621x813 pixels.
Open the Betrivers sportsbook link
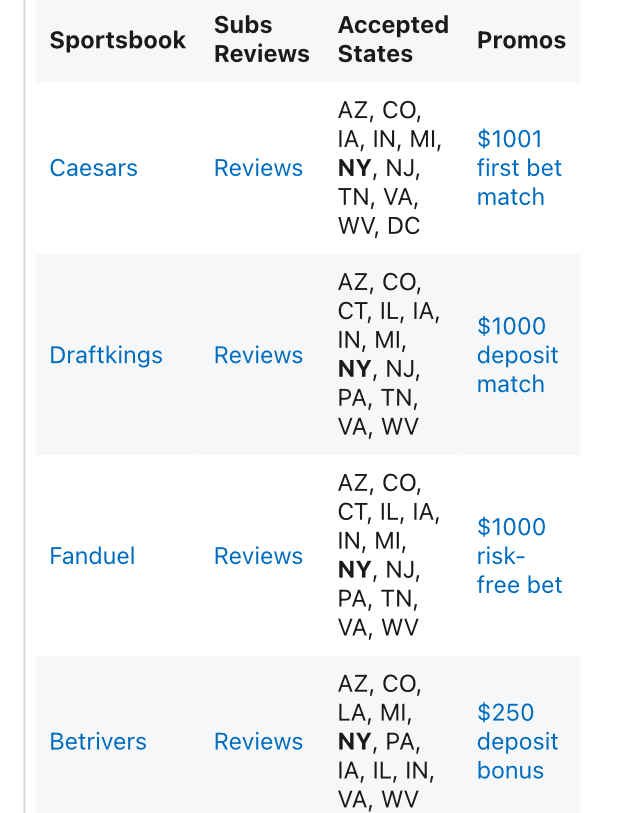[98, 741]
